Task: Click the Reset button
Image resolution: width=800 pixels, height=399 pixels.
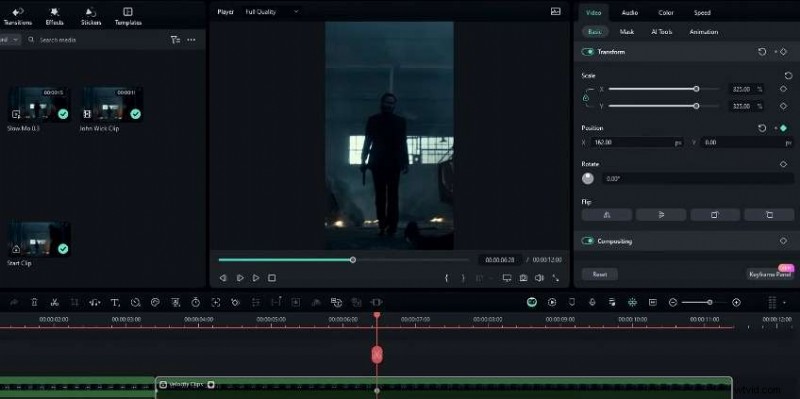Action: click(600, 274)
